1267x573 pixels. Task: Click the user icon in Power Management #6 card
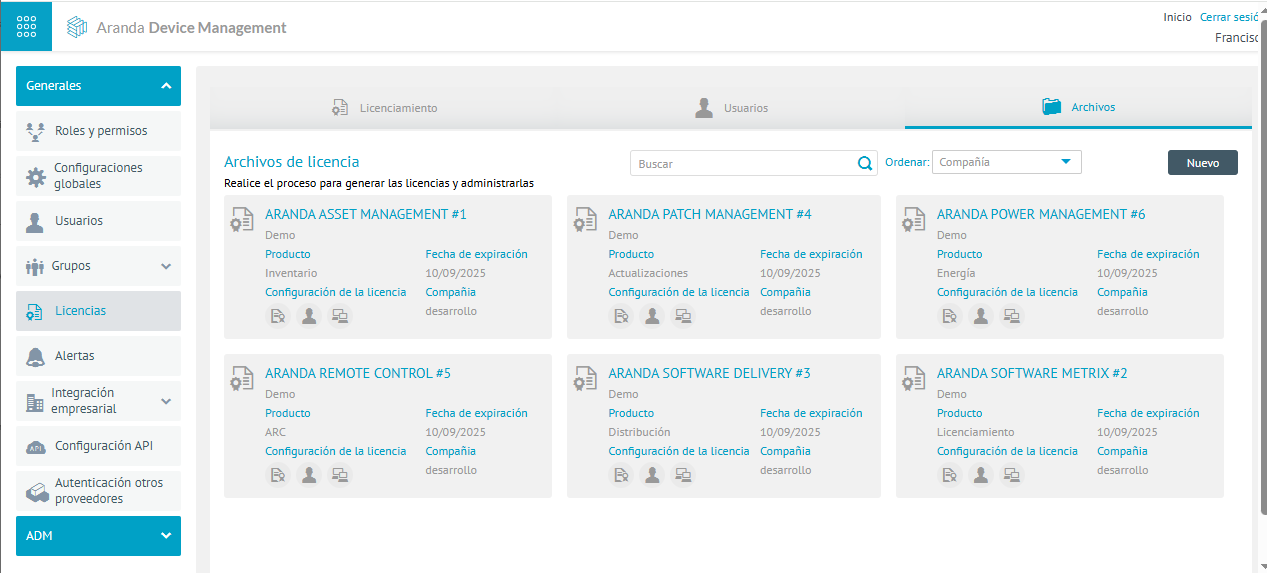click(981, 316)
